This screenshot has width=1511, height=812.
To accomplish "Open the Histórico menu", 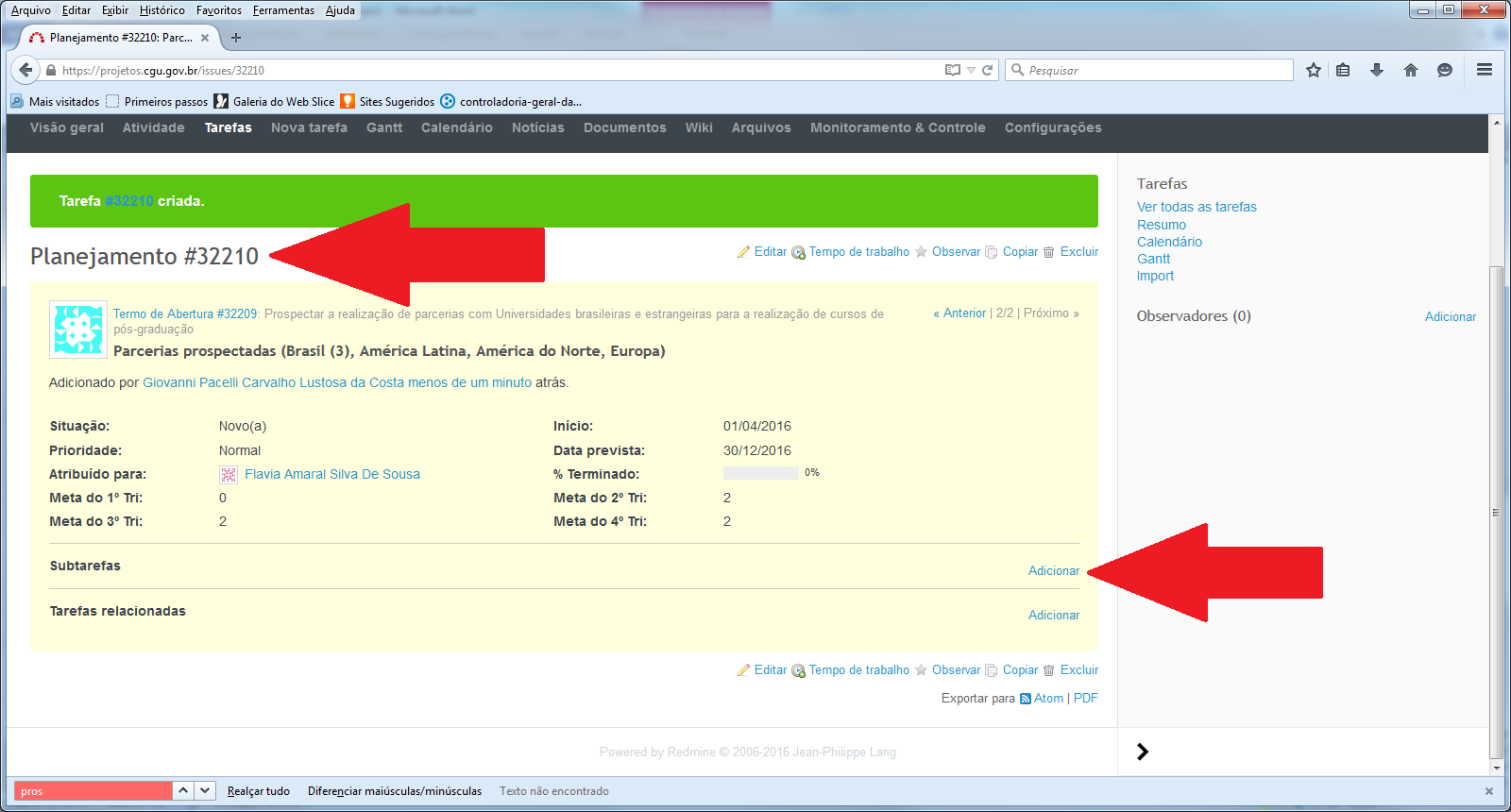I will point(161,10).
